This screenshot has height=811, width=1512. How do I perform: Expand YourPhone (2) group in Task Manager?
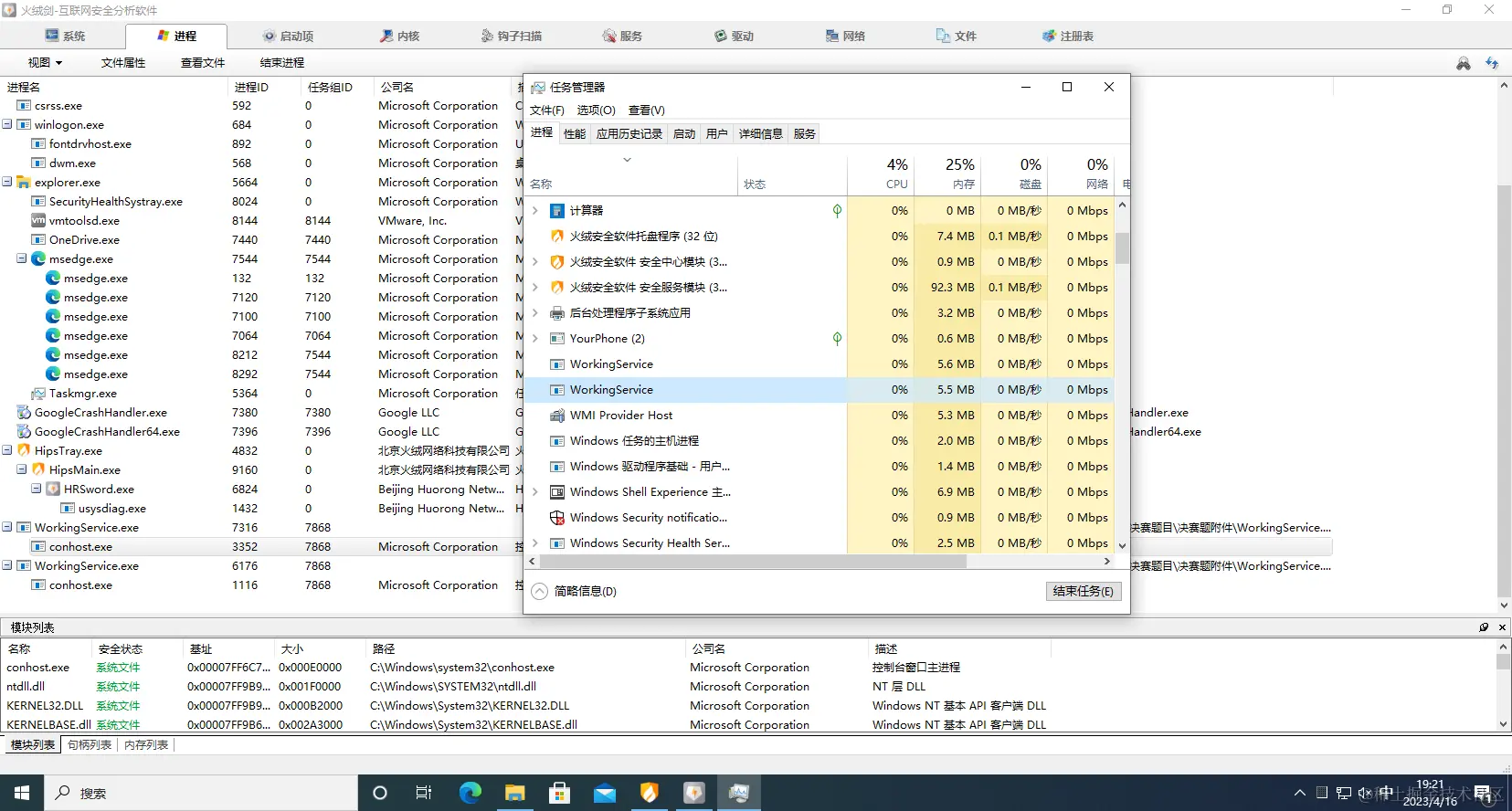click(x=535, y=339)
